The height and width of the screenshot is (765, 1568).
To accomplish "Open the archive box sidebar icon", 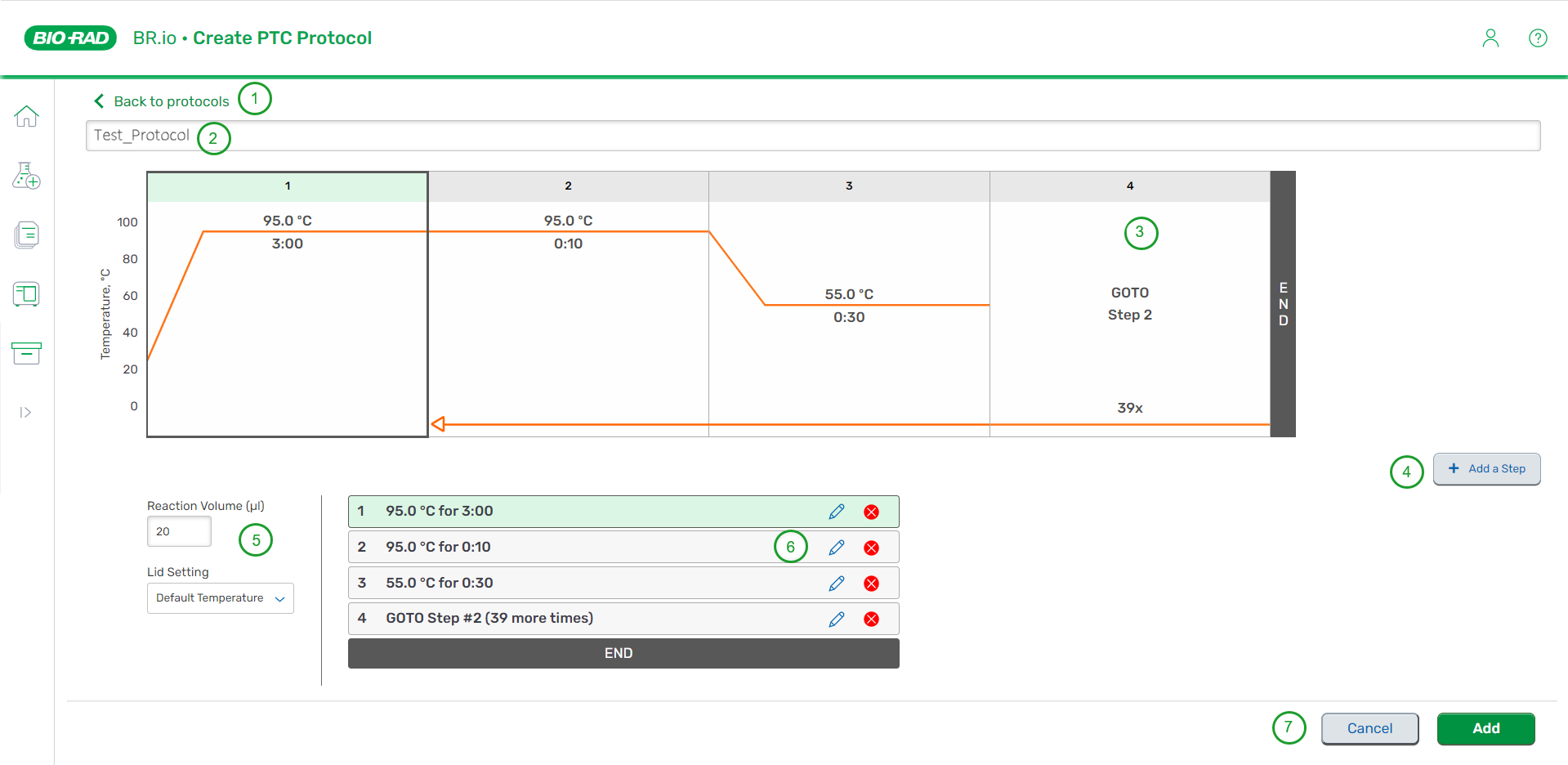I will (26, 353).
